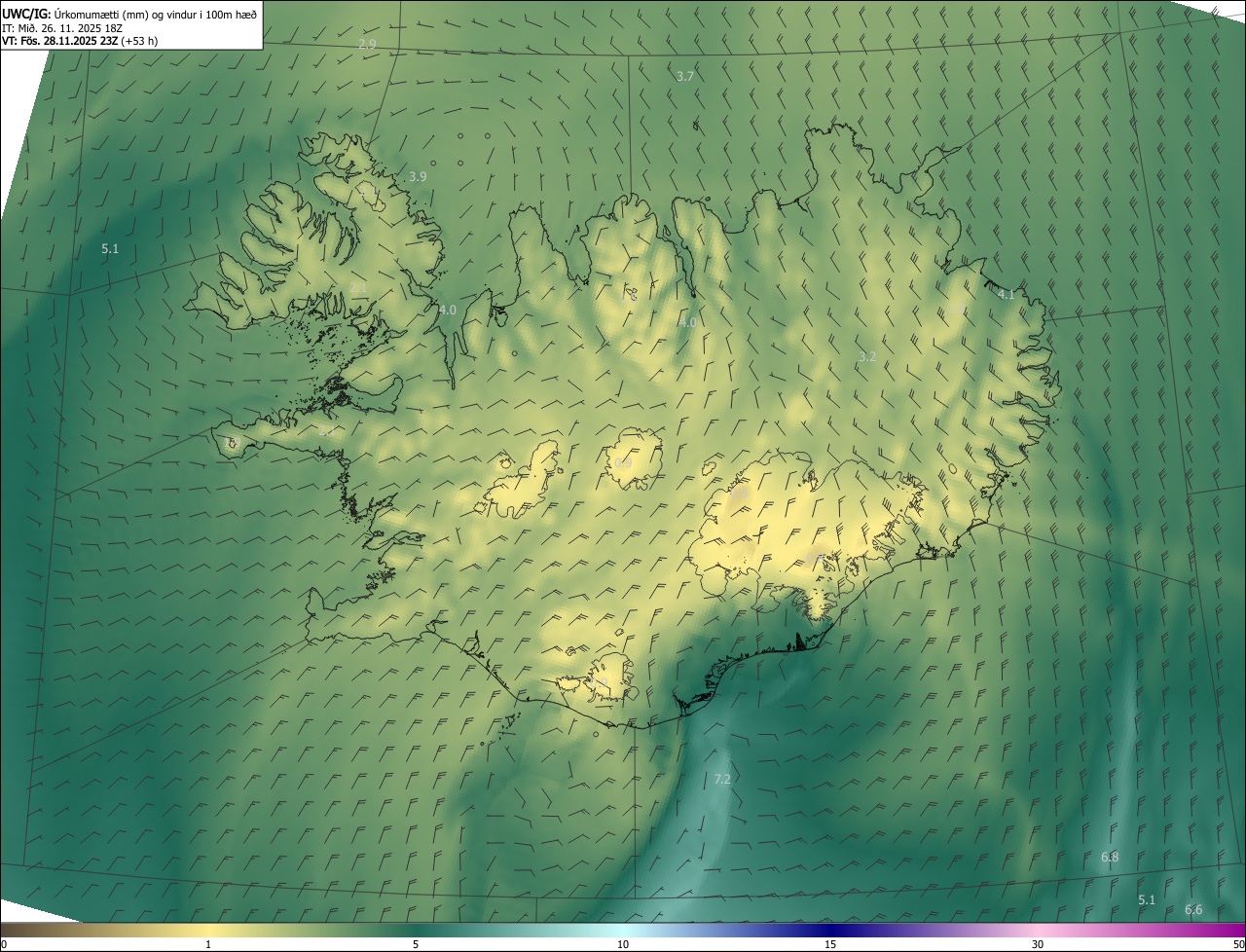Click the map value label 2.9
The image size is (1246, 952).
367,44
